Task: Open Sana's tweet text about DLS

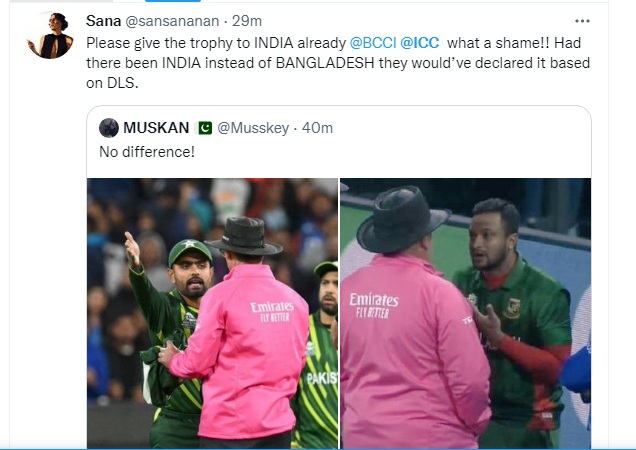Action: [338, 63]
